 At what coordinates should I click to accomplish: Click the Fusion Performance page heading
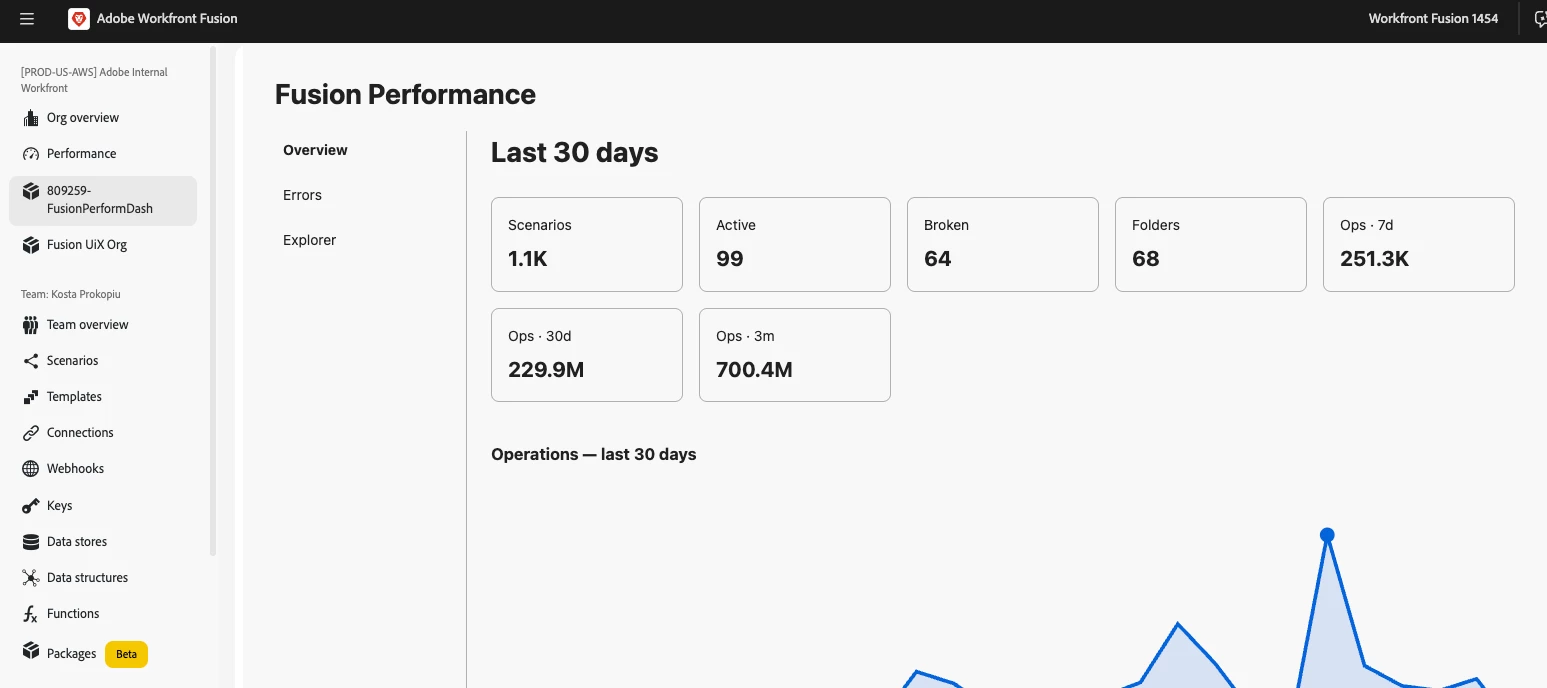click(405, 95)
